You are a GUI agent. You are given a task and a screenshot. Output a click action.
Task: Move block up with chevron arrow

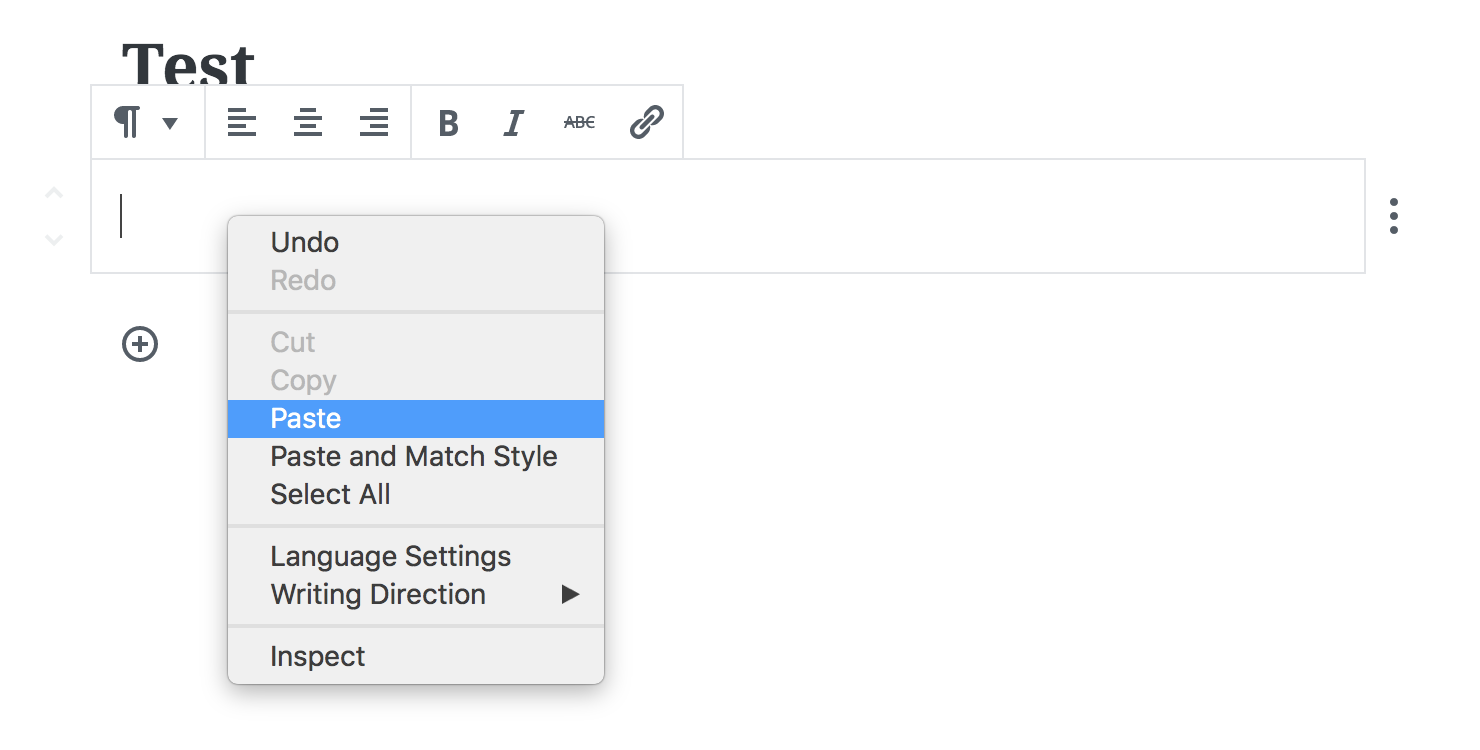54,192
